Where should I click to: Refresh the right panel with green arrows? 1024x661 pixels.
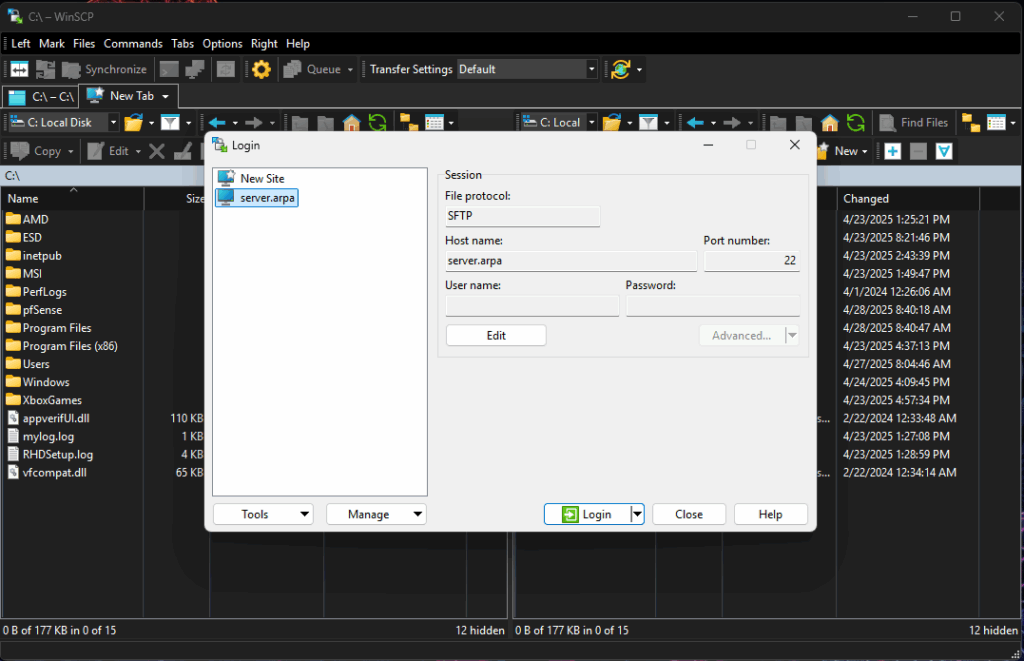pos(856,122)
